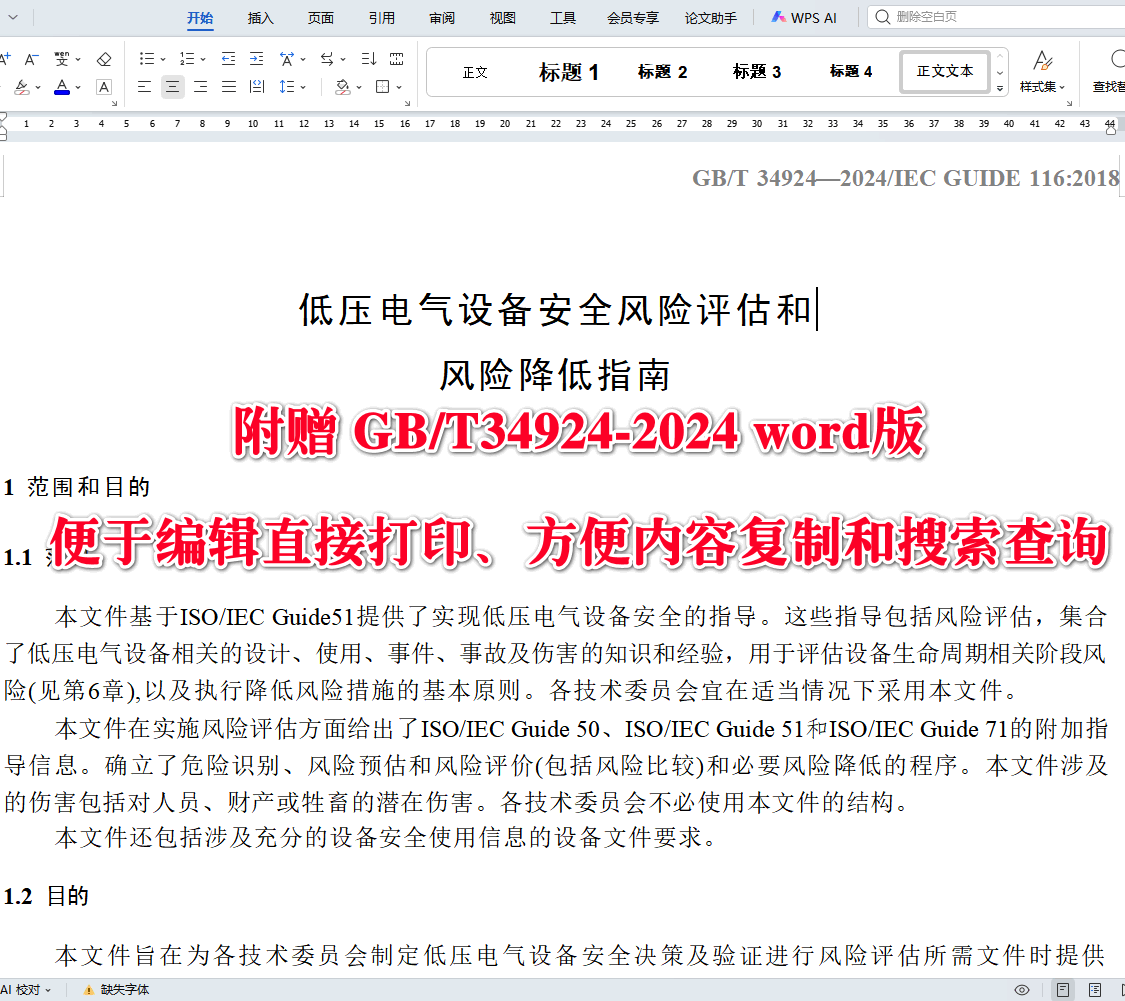Apply the text highlight pen
1125x1001 pixels.
coord(22,87)
